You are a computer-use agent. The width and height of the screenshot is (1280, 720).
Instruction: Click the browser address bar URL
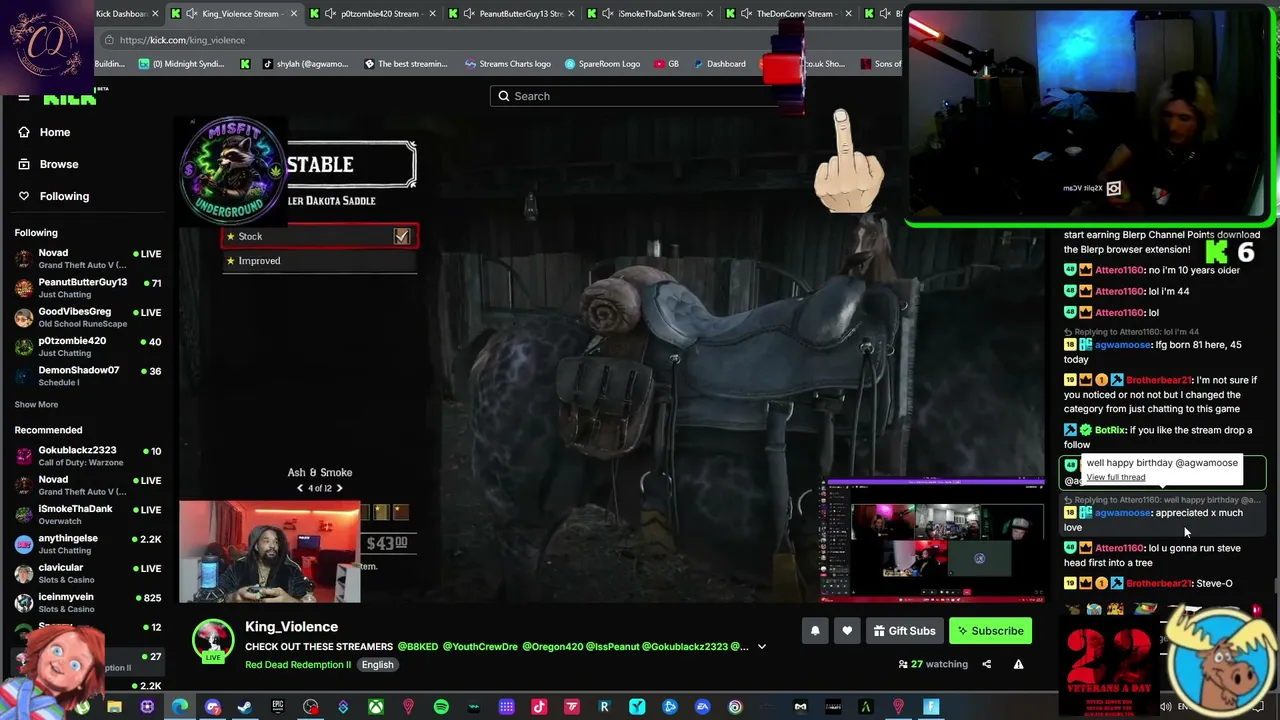(x=182, y=40)
